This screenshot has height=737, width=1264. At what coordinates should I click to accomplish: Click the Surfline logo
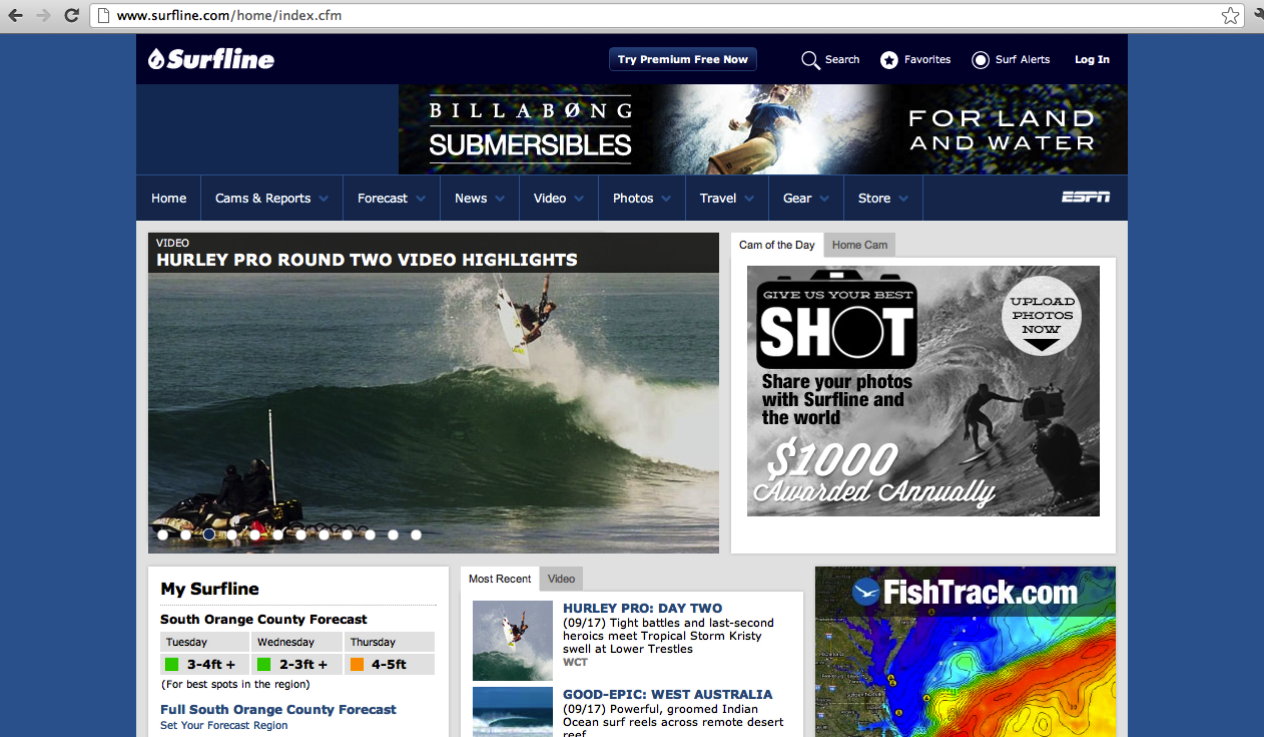[211, 59]
